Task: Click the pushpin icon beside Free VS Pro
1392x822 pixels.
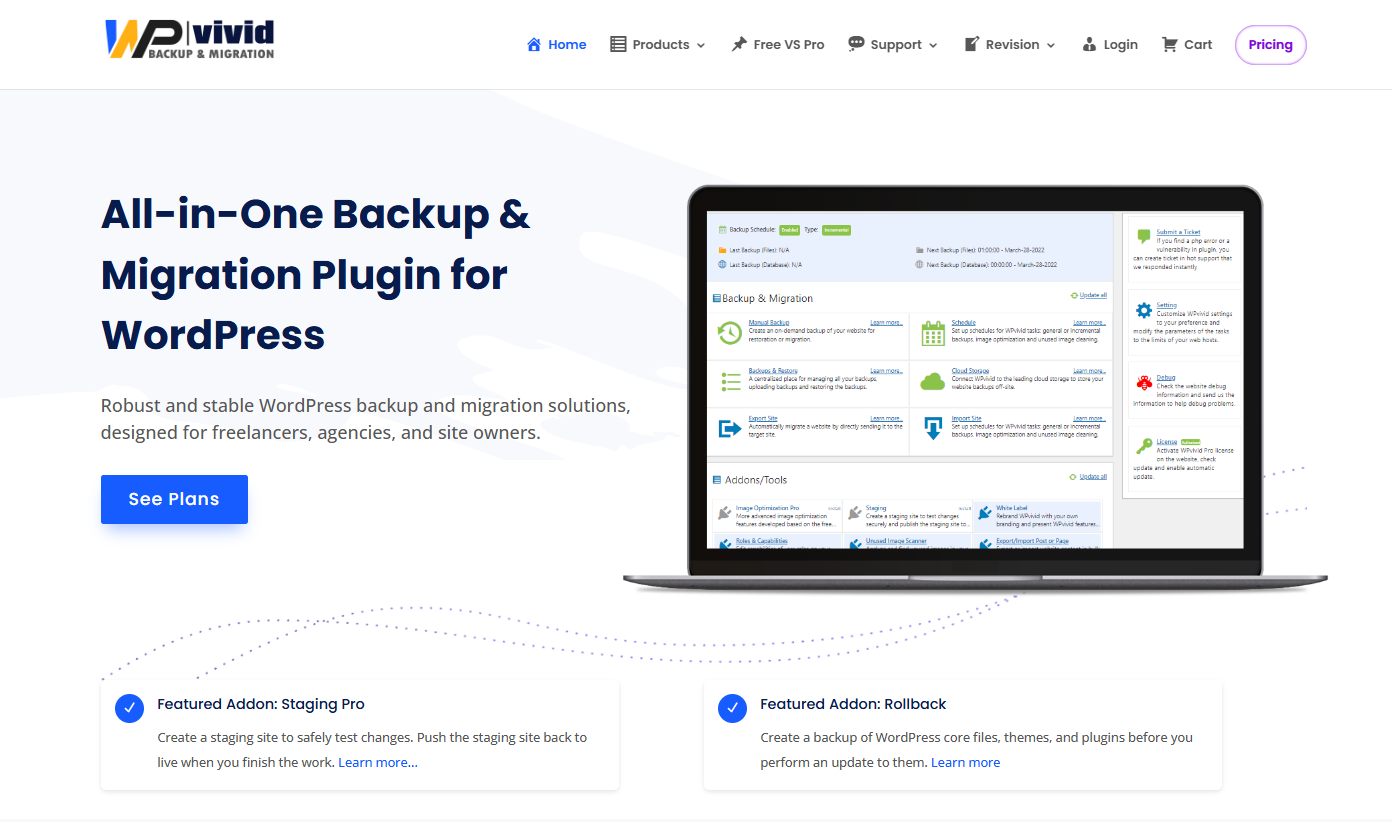Action: [x=739, y=44]
